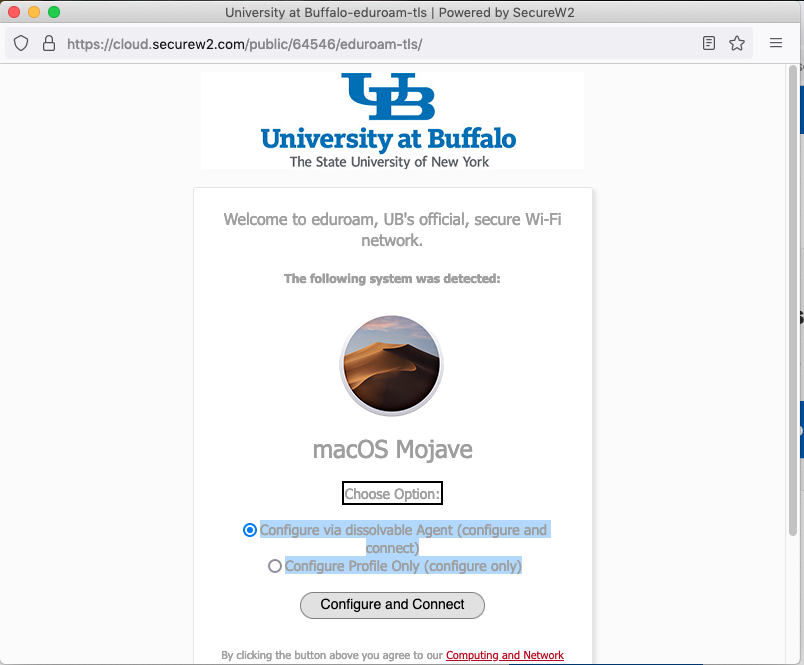Click the 'Configure via dissolvable Agent' label text
The height and width of the screenshot is (665, 804).
click(x=403, y=530)
